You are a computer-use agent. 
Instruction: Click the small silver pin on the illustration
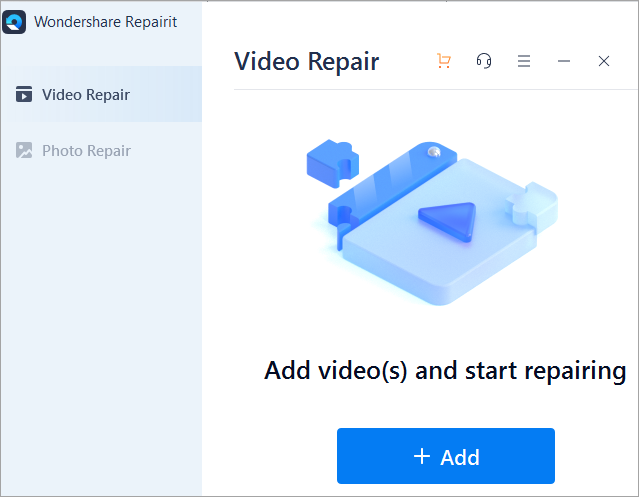[x=433, y=151]
